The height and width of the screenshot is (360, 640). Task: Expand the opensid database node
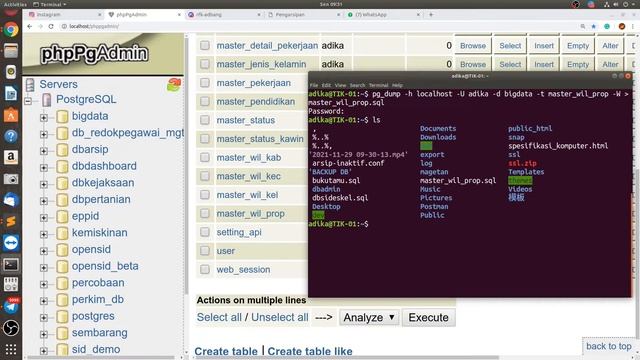coord(44,251)
